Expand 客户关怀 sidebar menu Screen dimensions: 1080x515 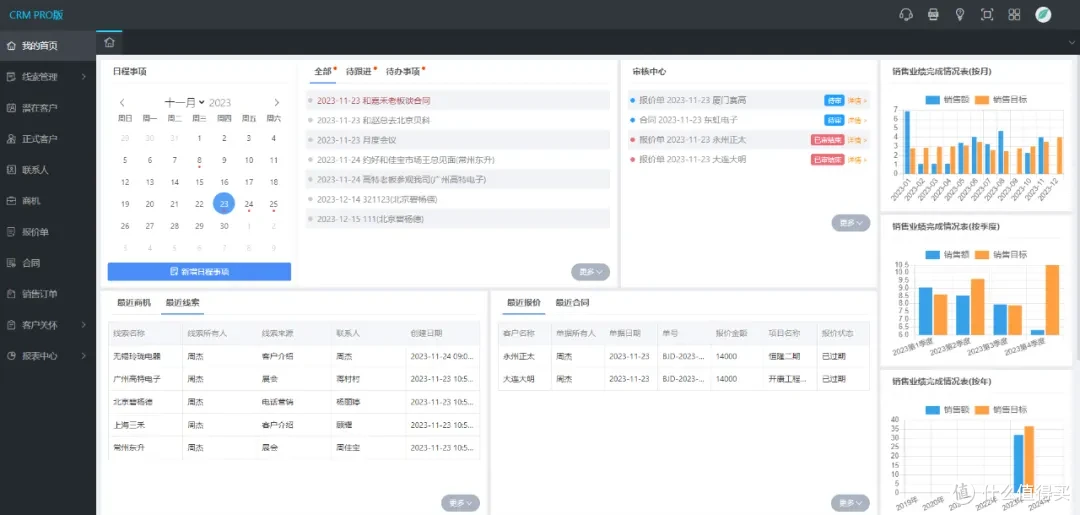[x=48, y=325]
